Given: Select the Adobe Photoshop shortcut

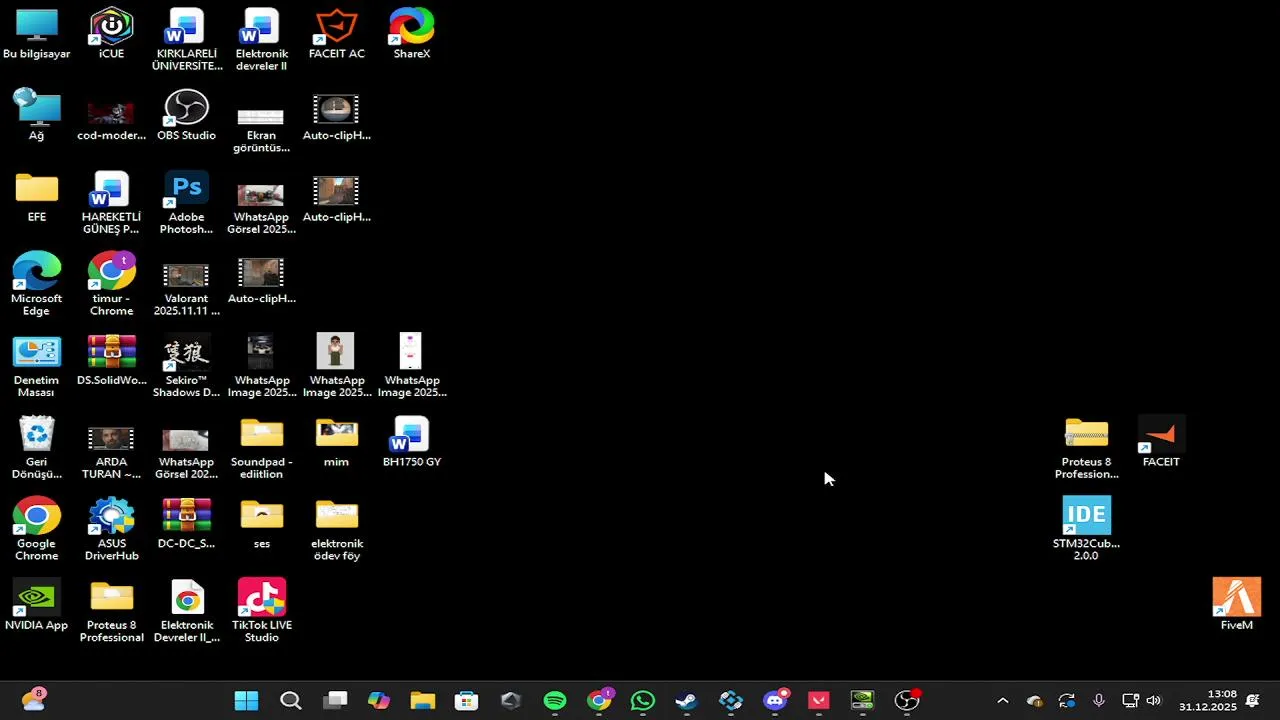Looking at the screenshot, I should click(186, 204).
